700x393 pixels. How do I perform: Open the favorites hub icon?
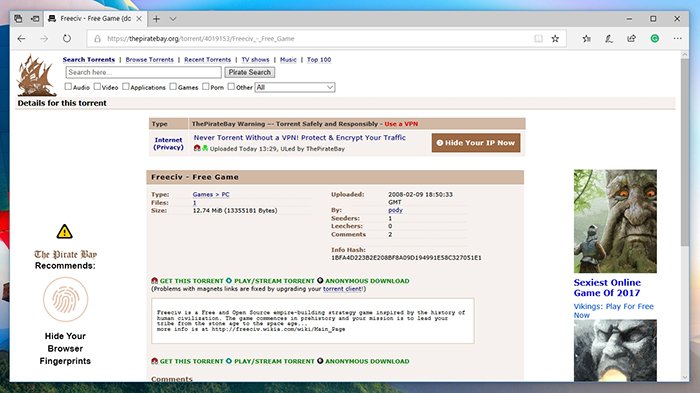[x=587, y=39]
